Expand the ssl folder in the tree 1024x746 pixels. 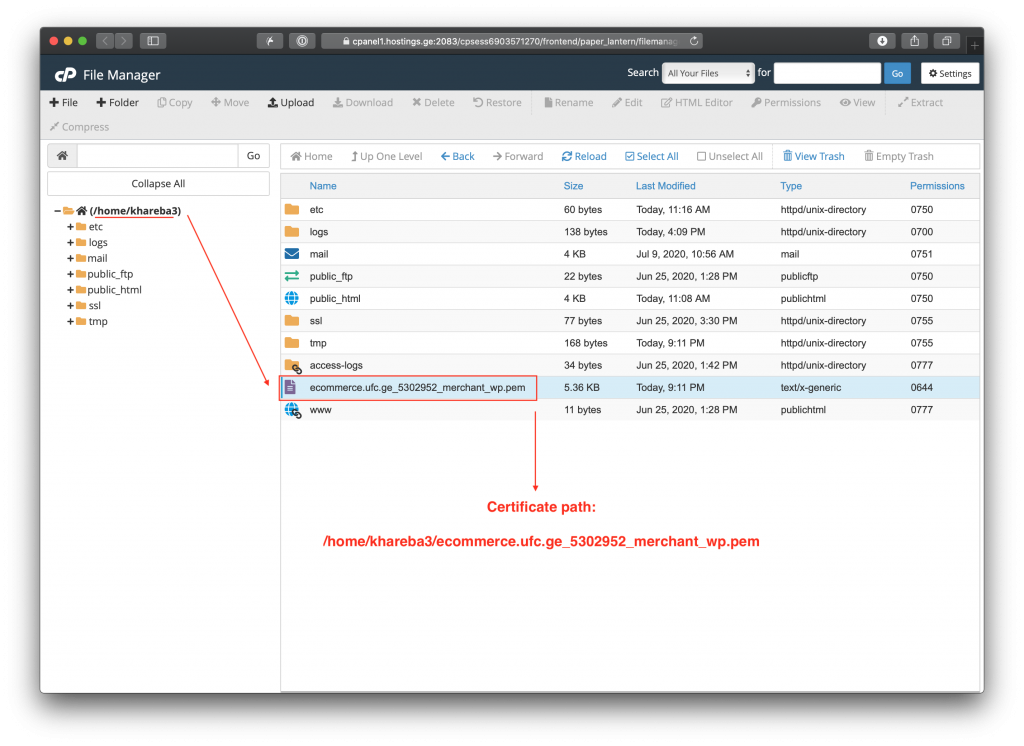click(x=71, y=306)
